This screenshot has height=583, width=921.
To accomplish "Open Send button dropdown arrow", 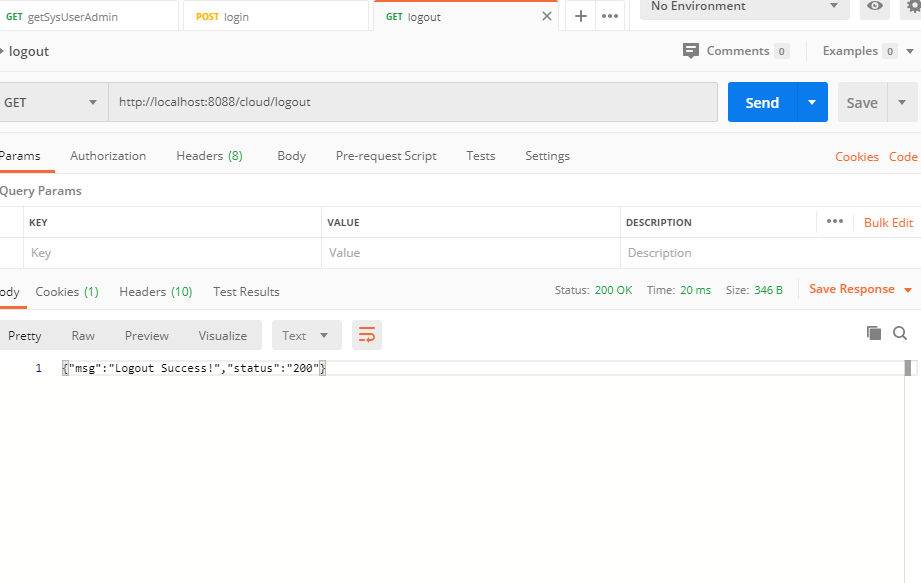I will [x=812, y=102].
